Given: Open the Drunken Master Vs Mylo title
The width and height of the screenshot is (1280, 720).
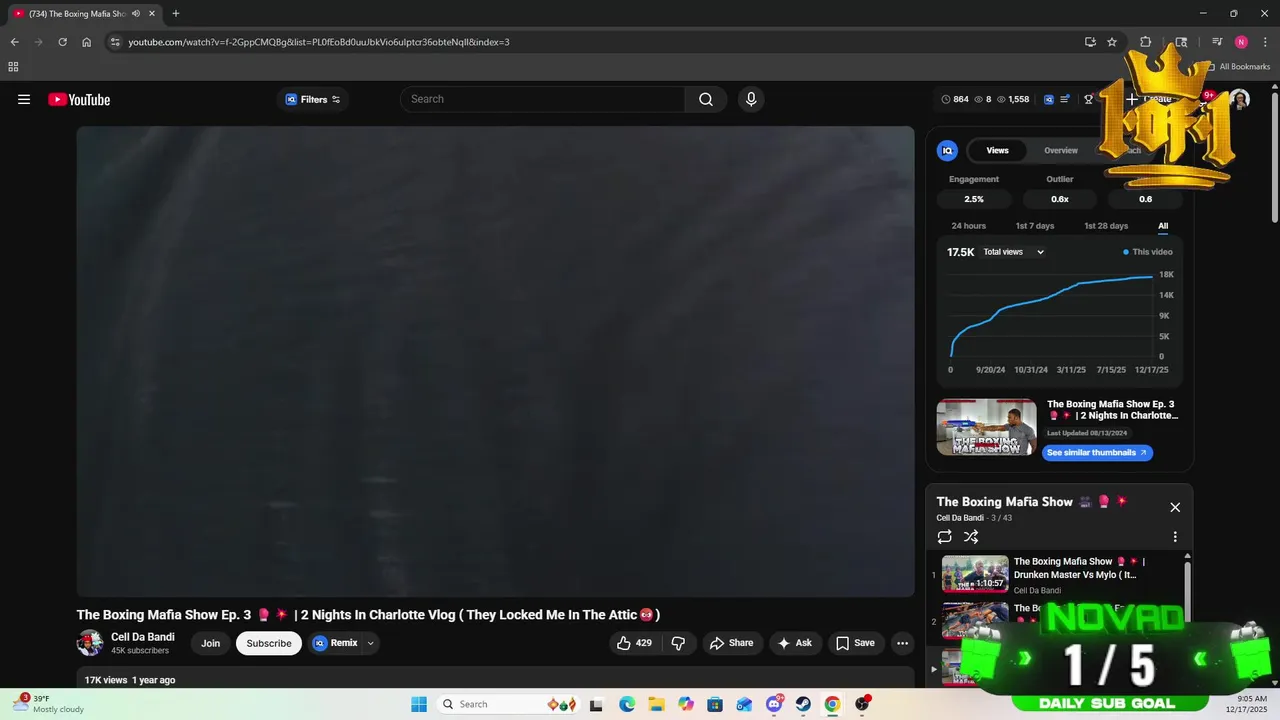Looking at the screenshot, I should click(1079, 568).
